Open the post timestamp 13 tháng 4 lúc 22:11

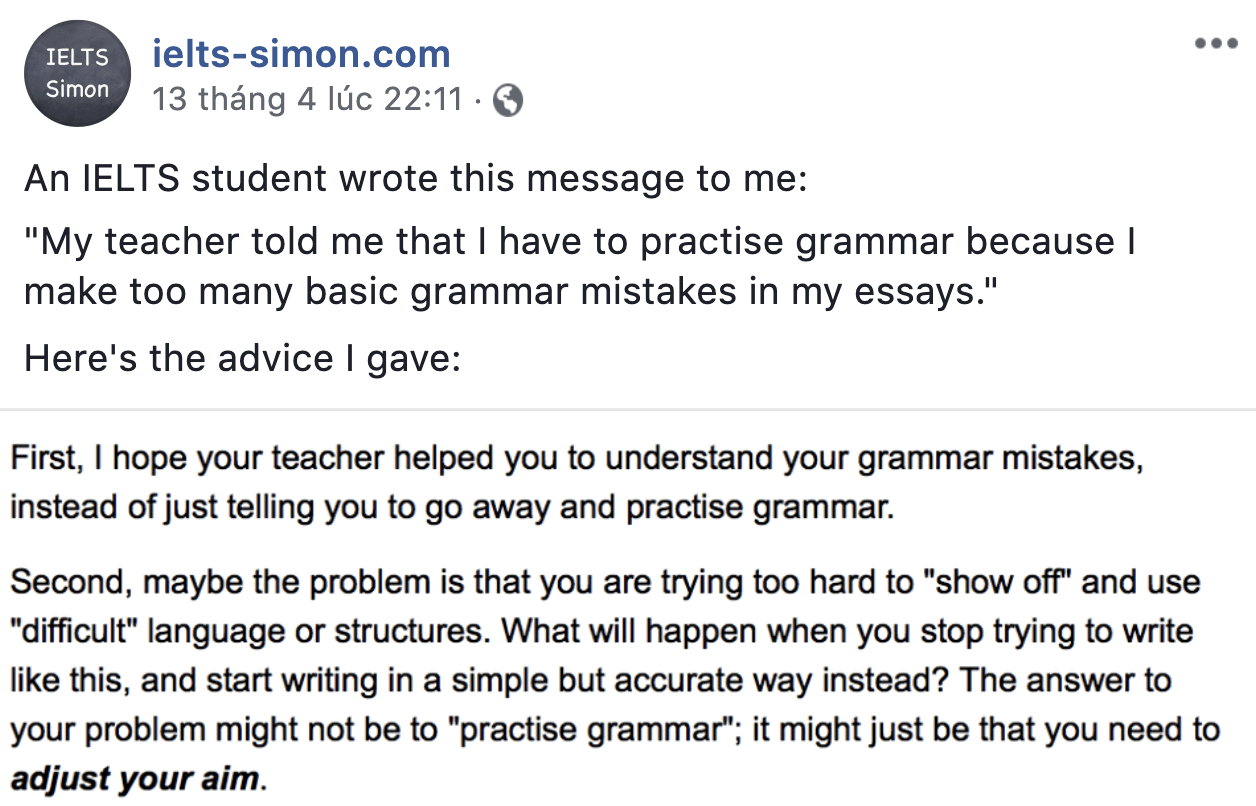coord(308,99)
